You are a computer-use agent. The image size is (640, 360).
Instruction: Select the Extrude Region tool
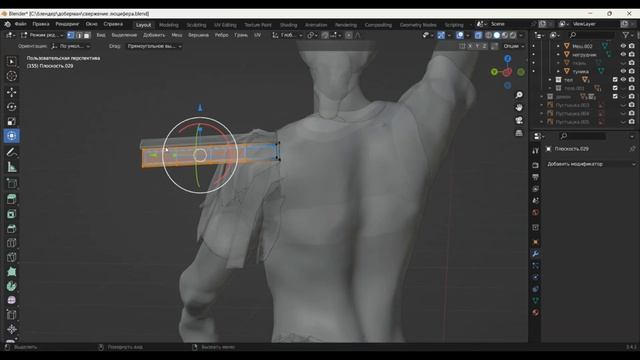point(11,199)
